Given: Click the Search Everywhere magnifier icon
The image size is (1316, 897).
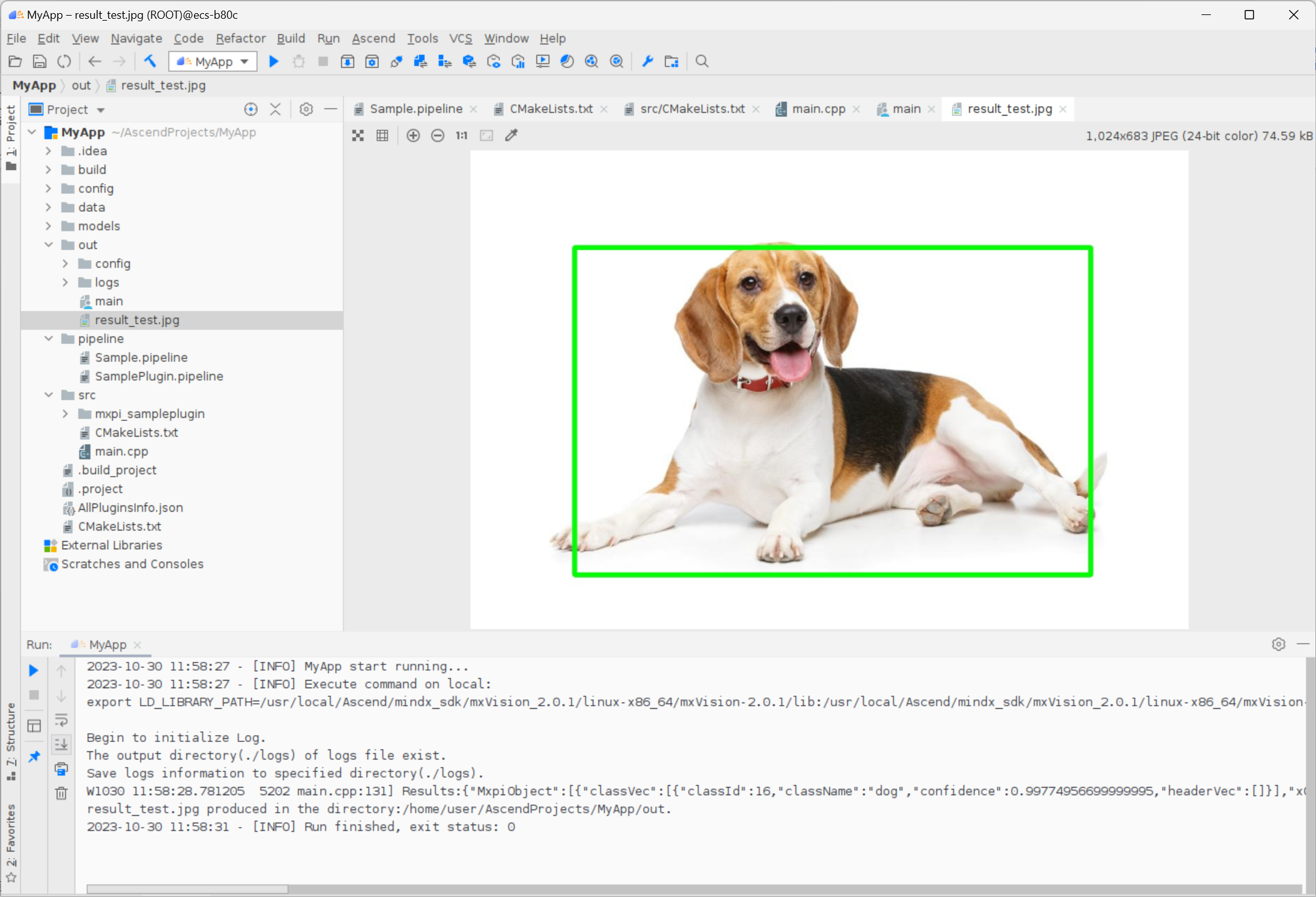Looking at the screenshot, I should 702,61.
